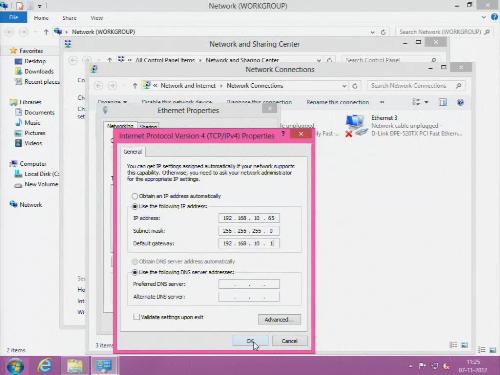Click the Search Network Connections box
This screenshot has width=500, height=375.
(416, 86)
